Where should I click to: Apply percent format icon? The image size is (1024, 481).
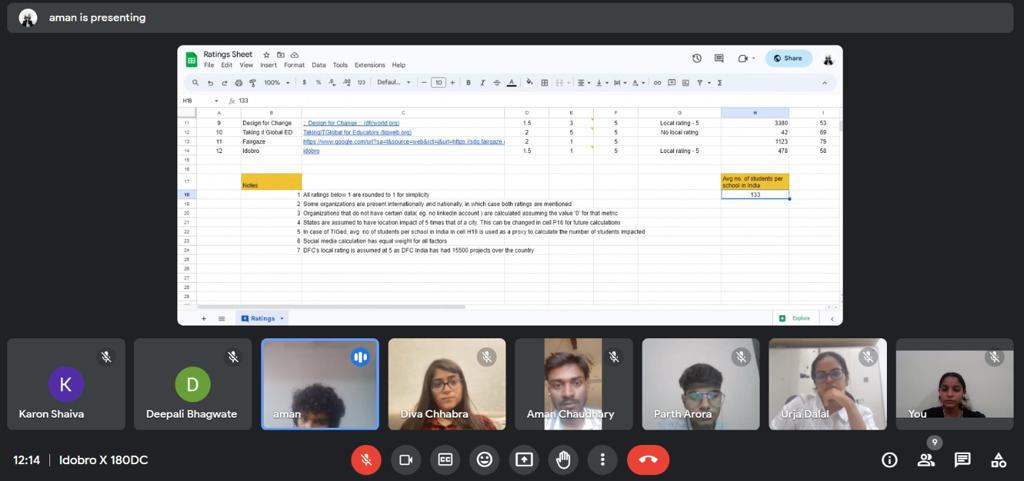pos(318,83)
